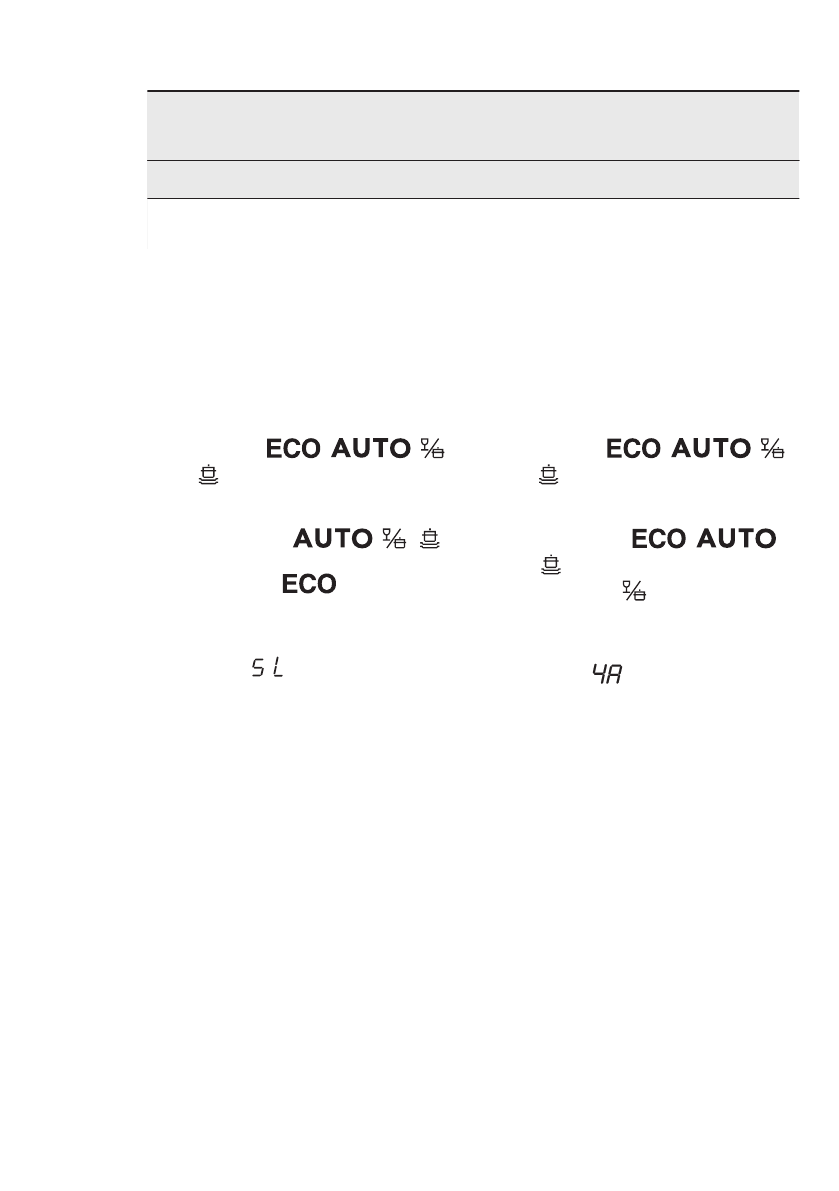Screen dimensions: 839x1191
Task: Click AUTO in the right column's second ECO AUTO
Action: tap(736, 539)
